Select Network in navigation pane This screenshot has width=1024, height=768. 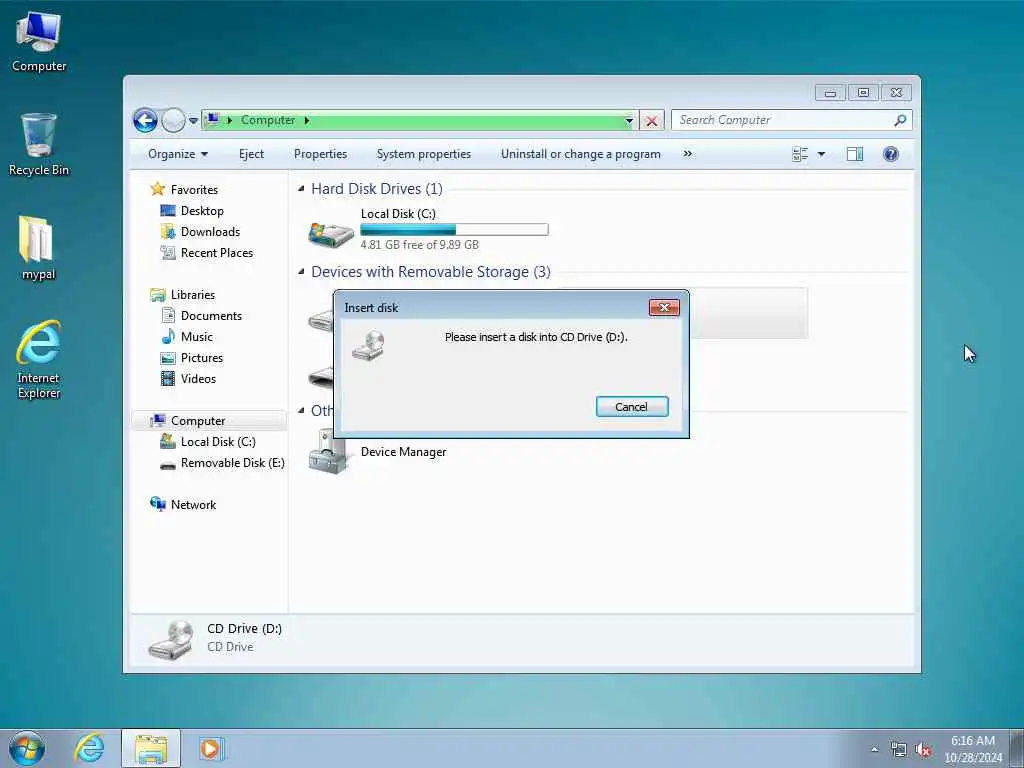point(193,505)
